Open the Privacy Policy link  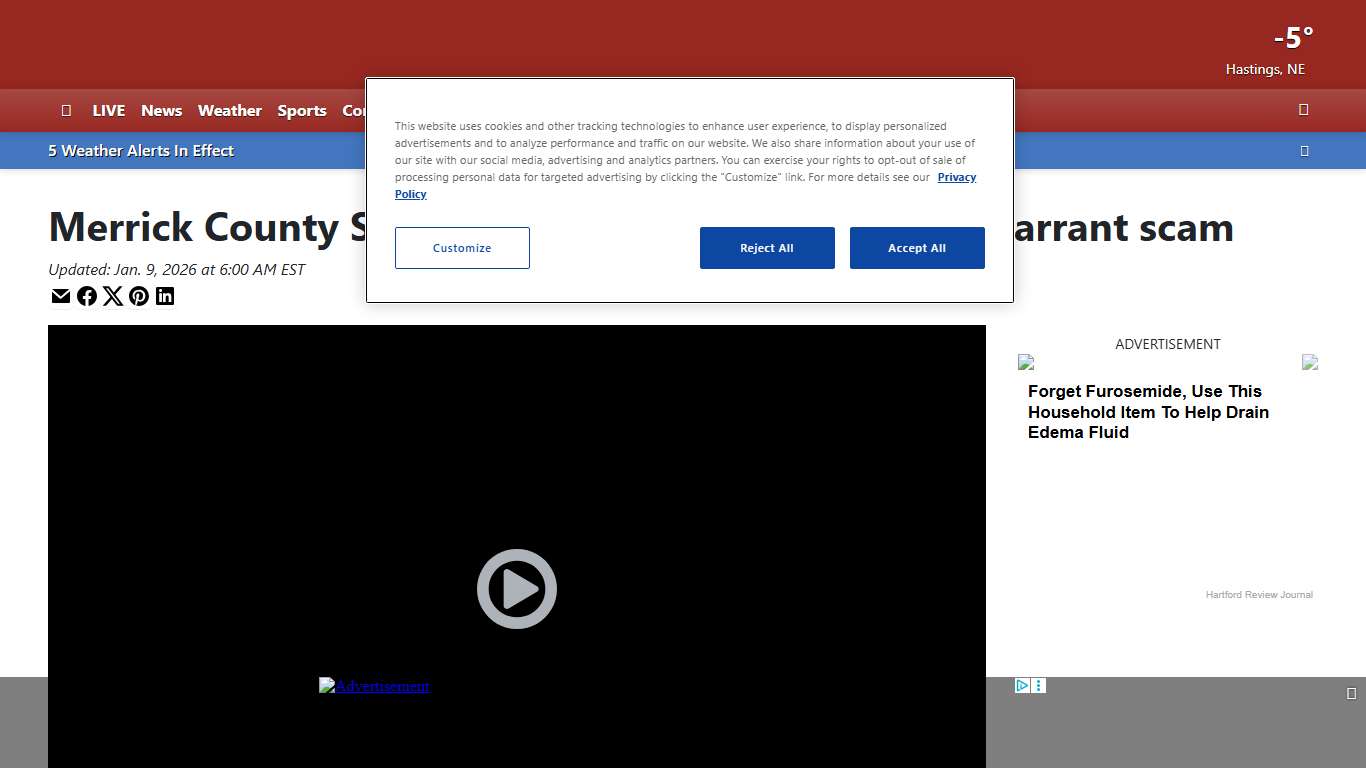(x=956, y=177)
